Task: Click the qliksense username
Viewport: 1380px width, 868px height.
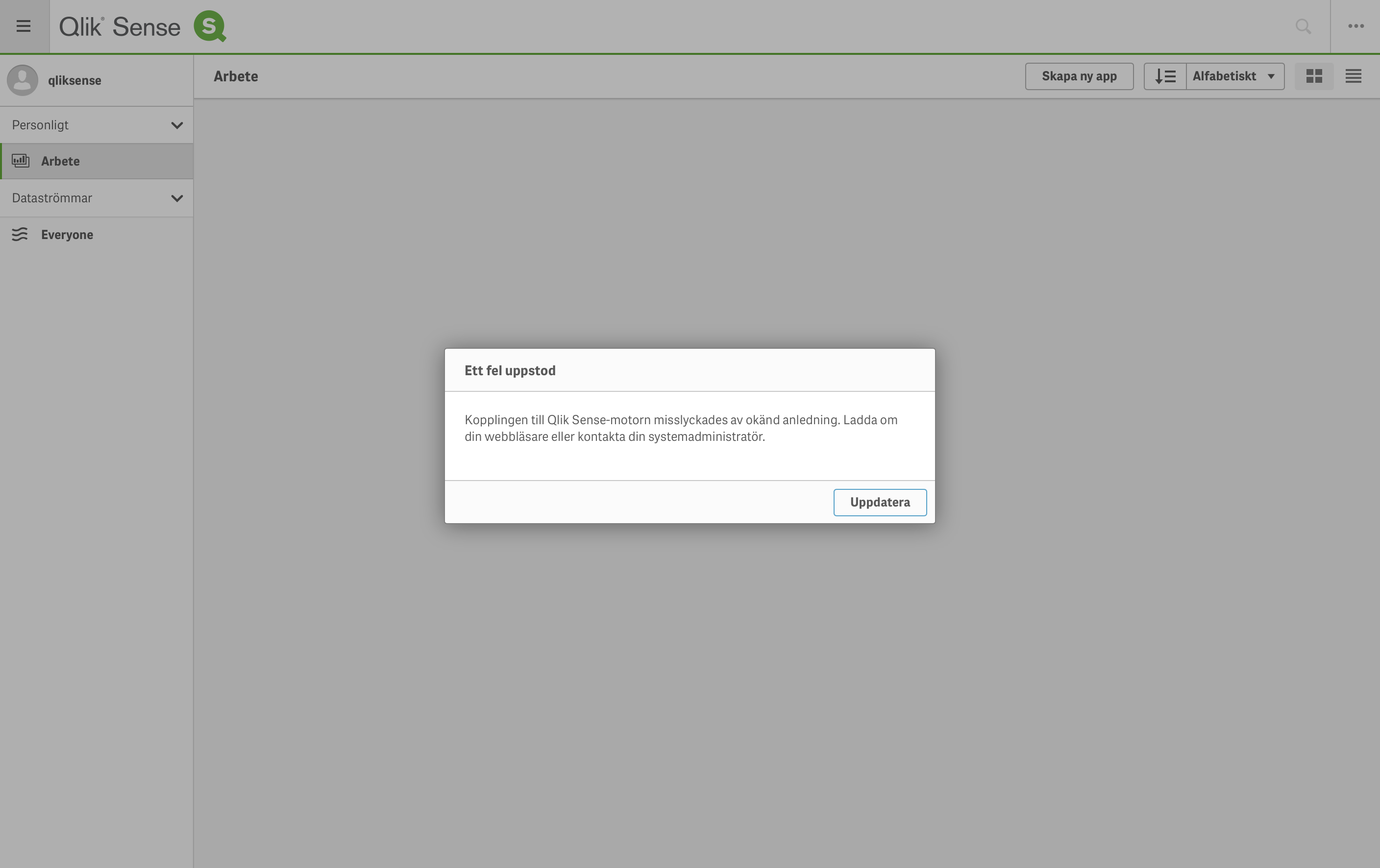Action: click(74, 81)
